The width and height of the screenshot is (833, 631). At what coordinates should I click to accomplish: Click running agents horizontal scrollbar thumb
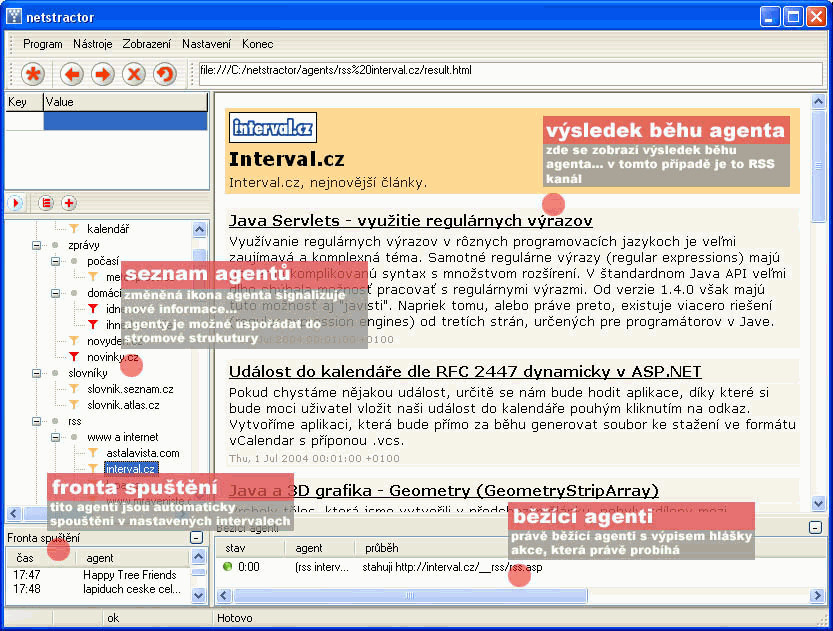point(410,595)
